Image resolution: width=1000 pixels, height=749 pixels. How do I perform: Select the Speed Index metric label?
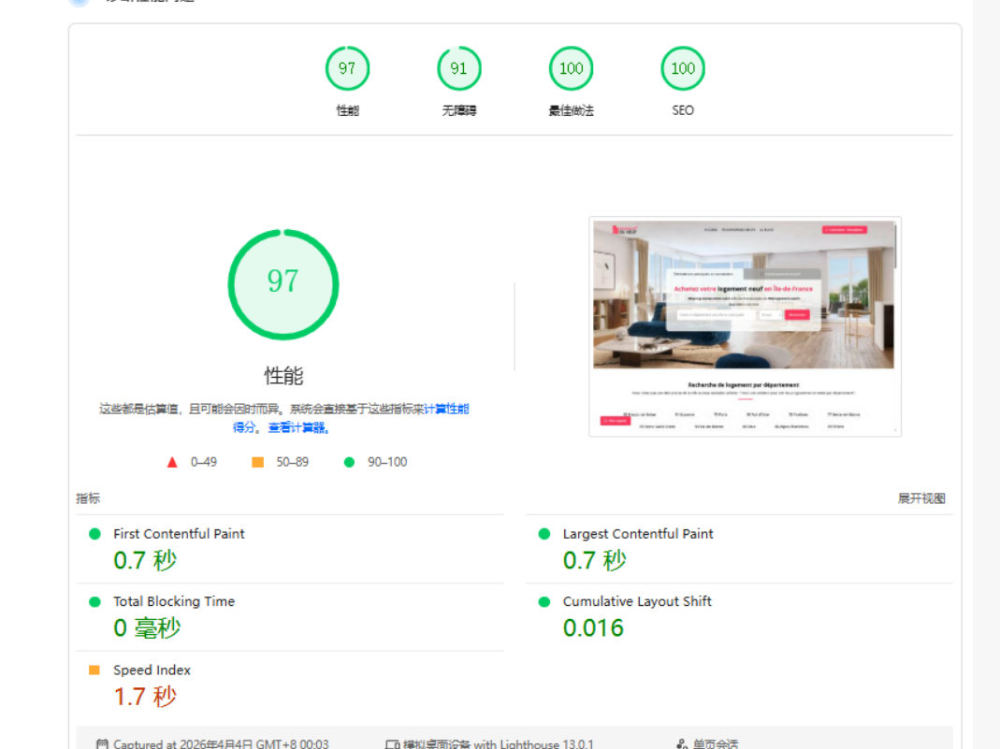tap(152, 670)
